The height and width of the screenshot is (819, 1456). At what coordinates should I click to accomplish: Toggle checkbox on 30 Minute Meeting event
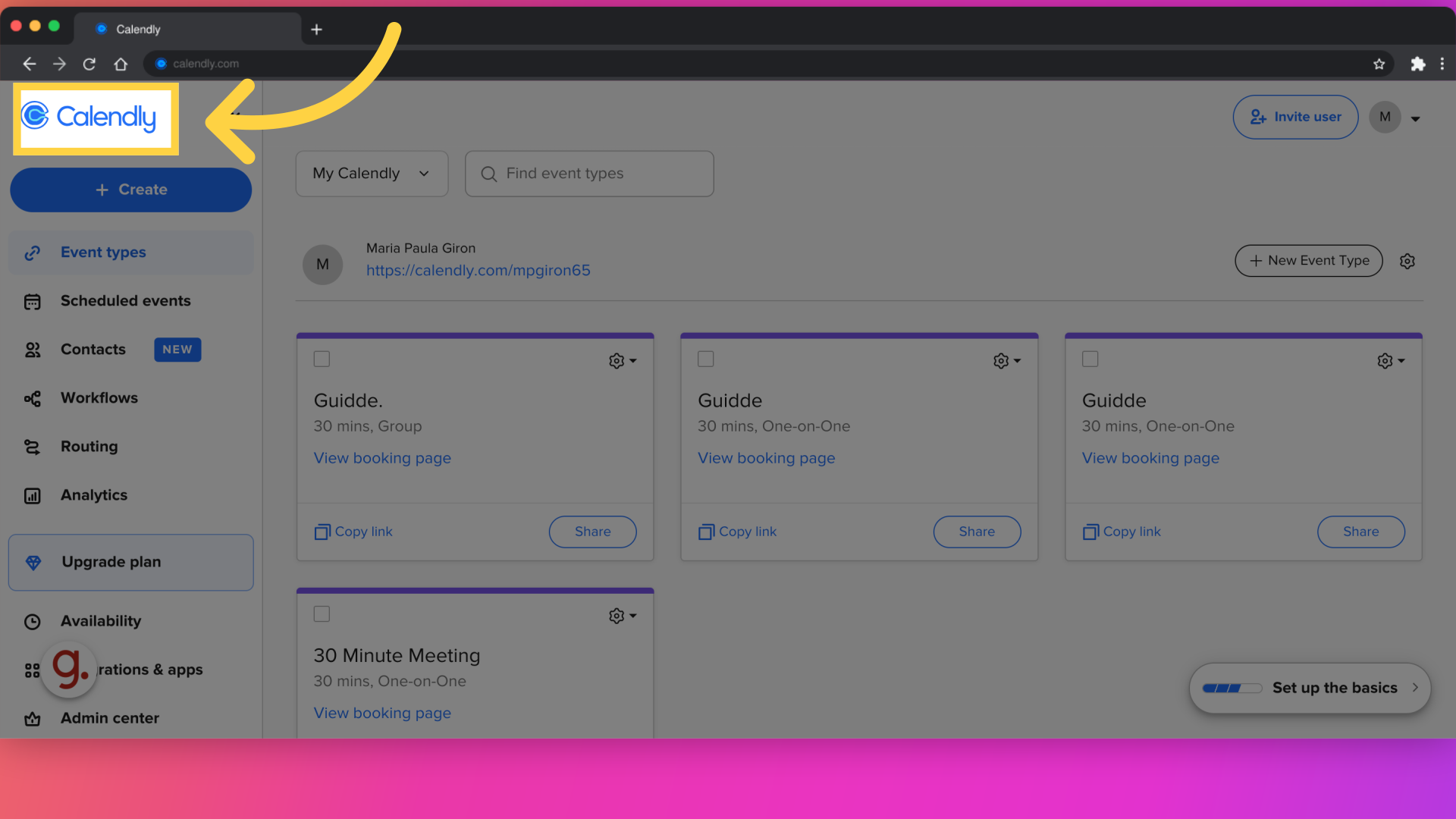322,614
